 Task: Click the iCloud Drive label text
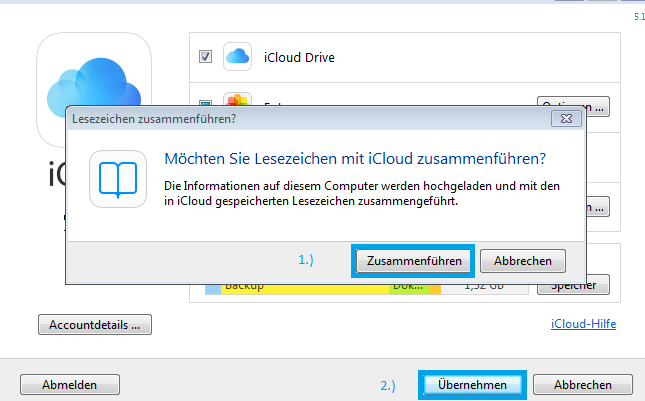[299, 58]
